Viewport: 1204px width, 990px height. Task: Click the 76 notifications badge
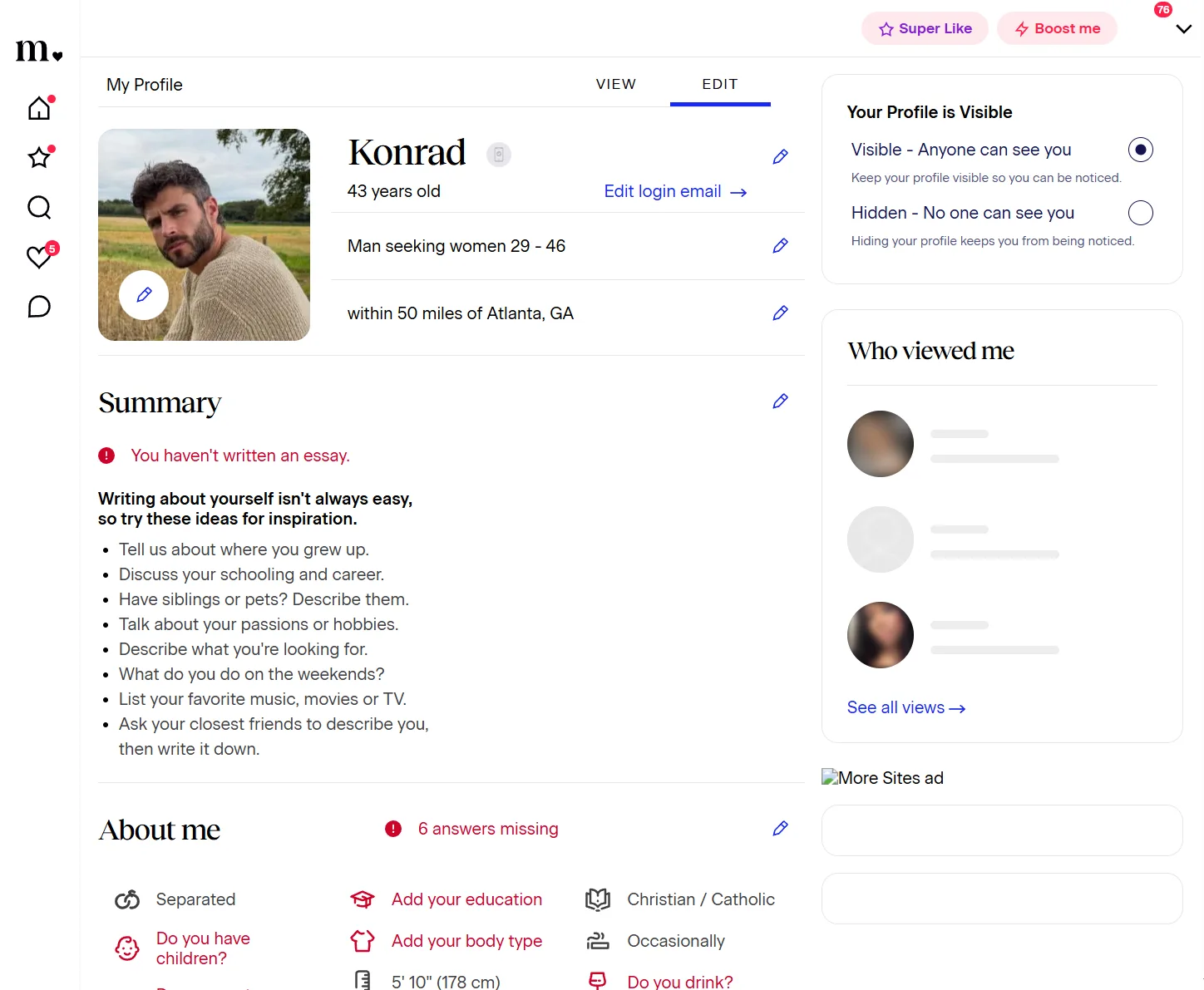point(1163,10)
